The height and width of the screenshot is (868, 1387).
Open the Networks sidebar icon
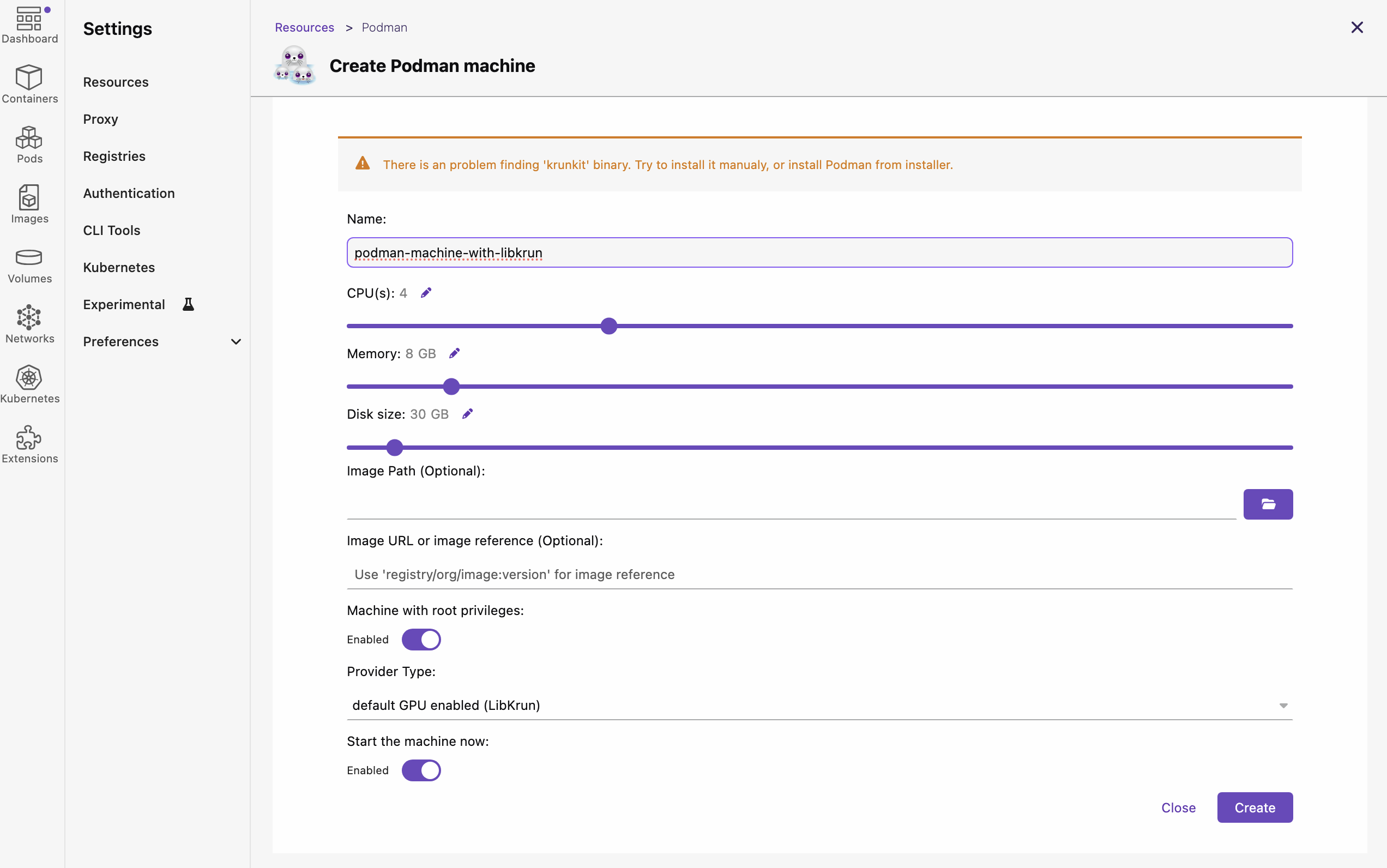click(x=29, y=324)
